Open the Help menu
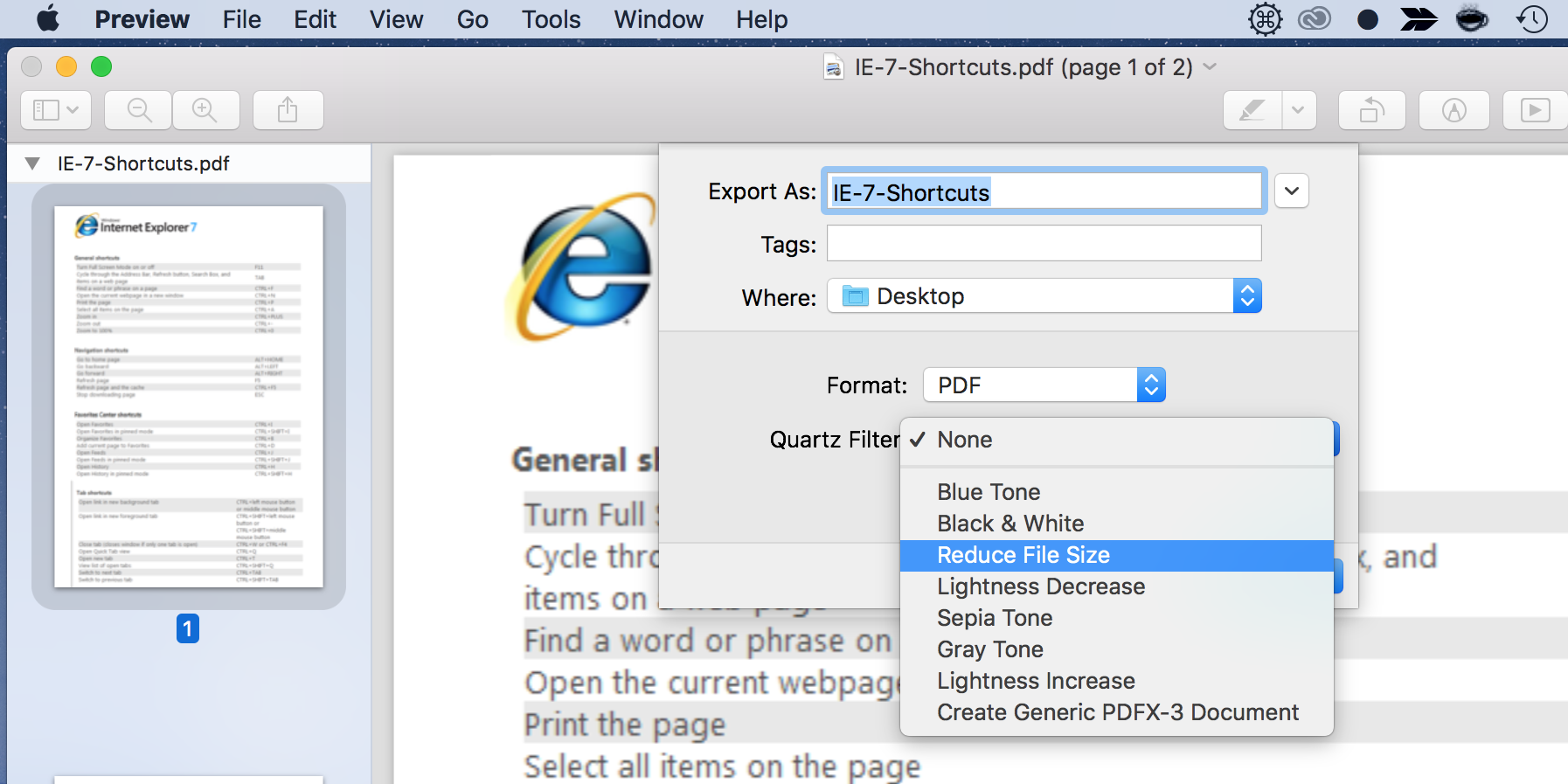 pyautogui.click(x=762, y=19)
